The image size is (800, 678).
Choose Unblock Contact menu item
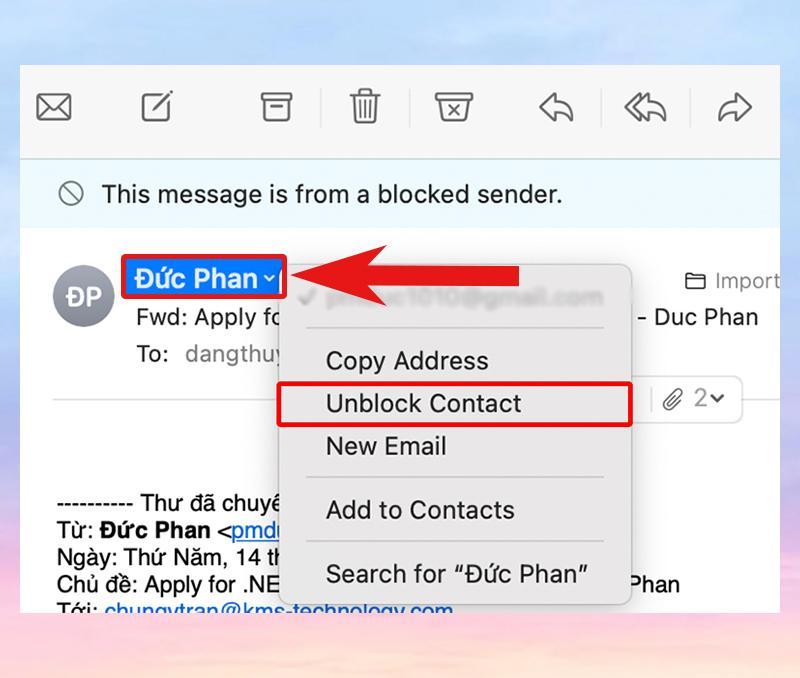tap(424, 404)
